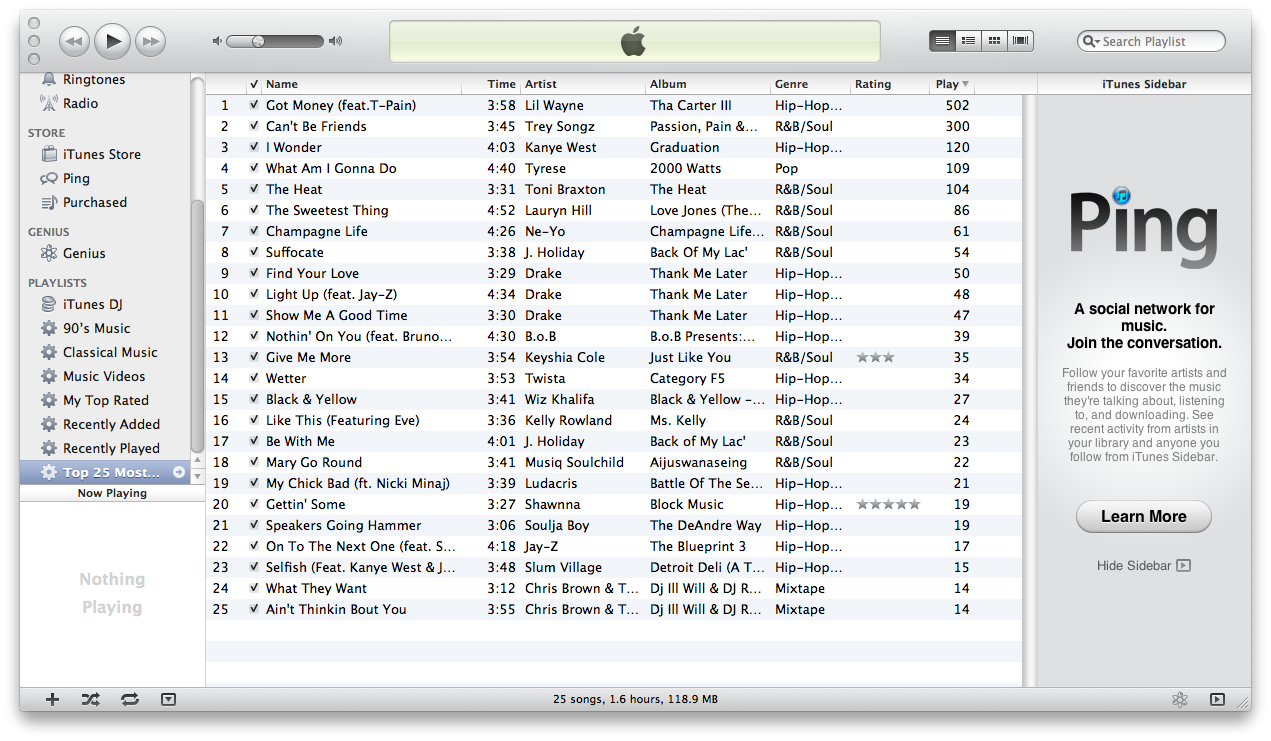Image resolution: width=1271 pixels, height=741 pixels.
Task: Select Recently Added playlist
Action: [111, 424]
